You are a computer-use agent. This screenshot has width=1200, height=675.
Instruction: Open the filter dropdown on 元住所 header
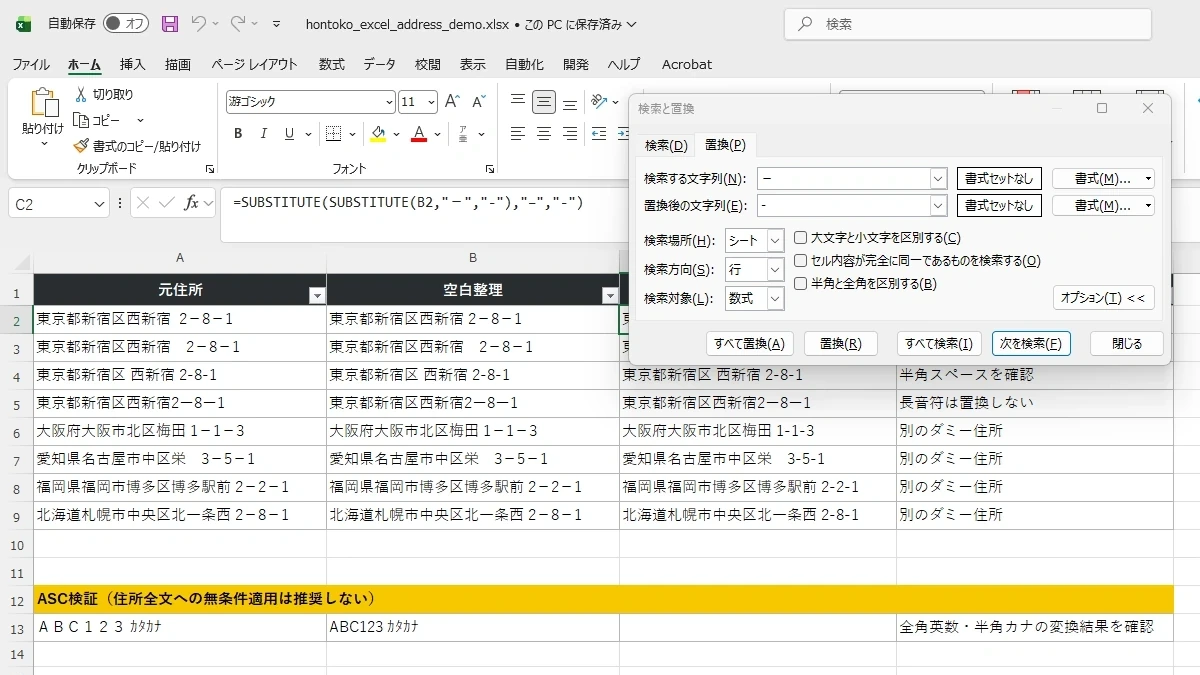point(317,295)
